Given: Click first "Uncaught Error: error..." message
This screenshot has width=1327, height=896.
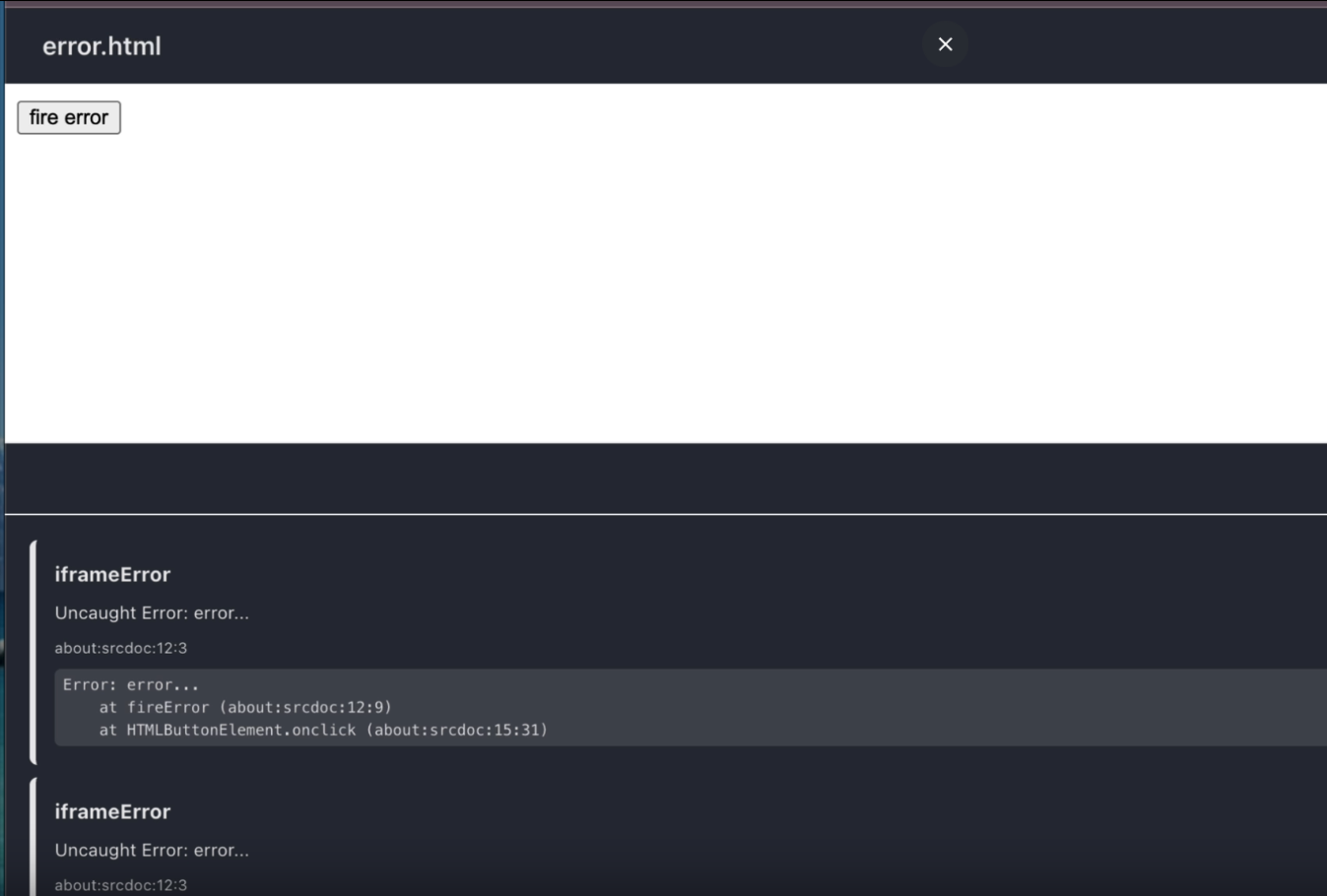Looking at the screenshot, I should tap(152, 612).
